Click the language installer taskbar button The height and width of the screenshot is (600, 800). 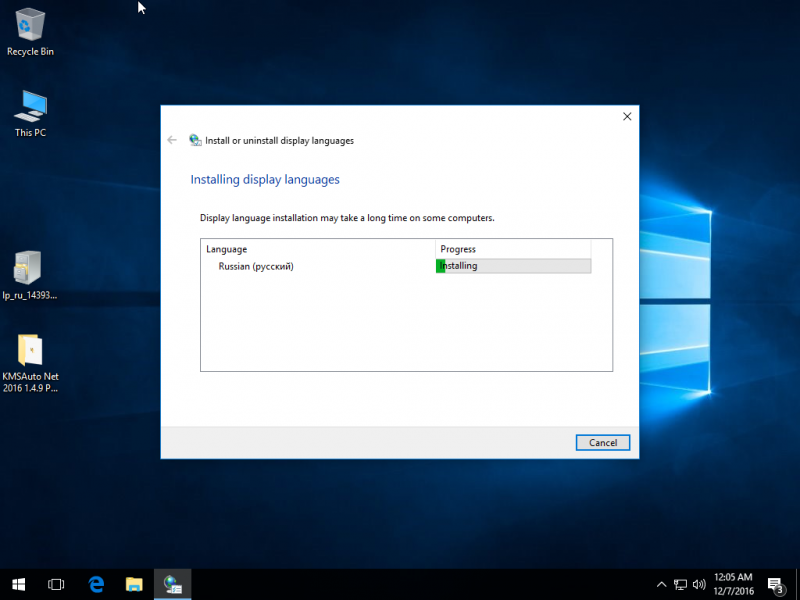click(x=172, y=585)
